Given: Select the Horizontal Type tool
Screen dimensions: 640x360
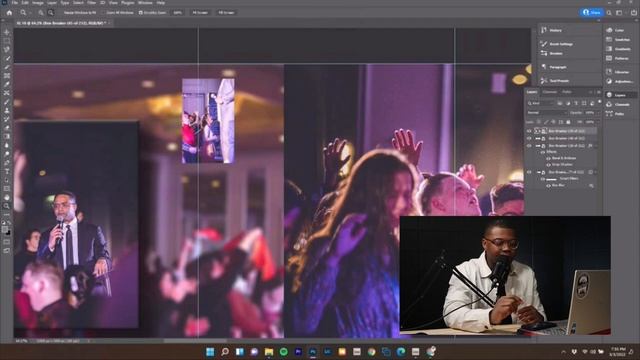Looking at the screenshot, I should click(7, 171).
